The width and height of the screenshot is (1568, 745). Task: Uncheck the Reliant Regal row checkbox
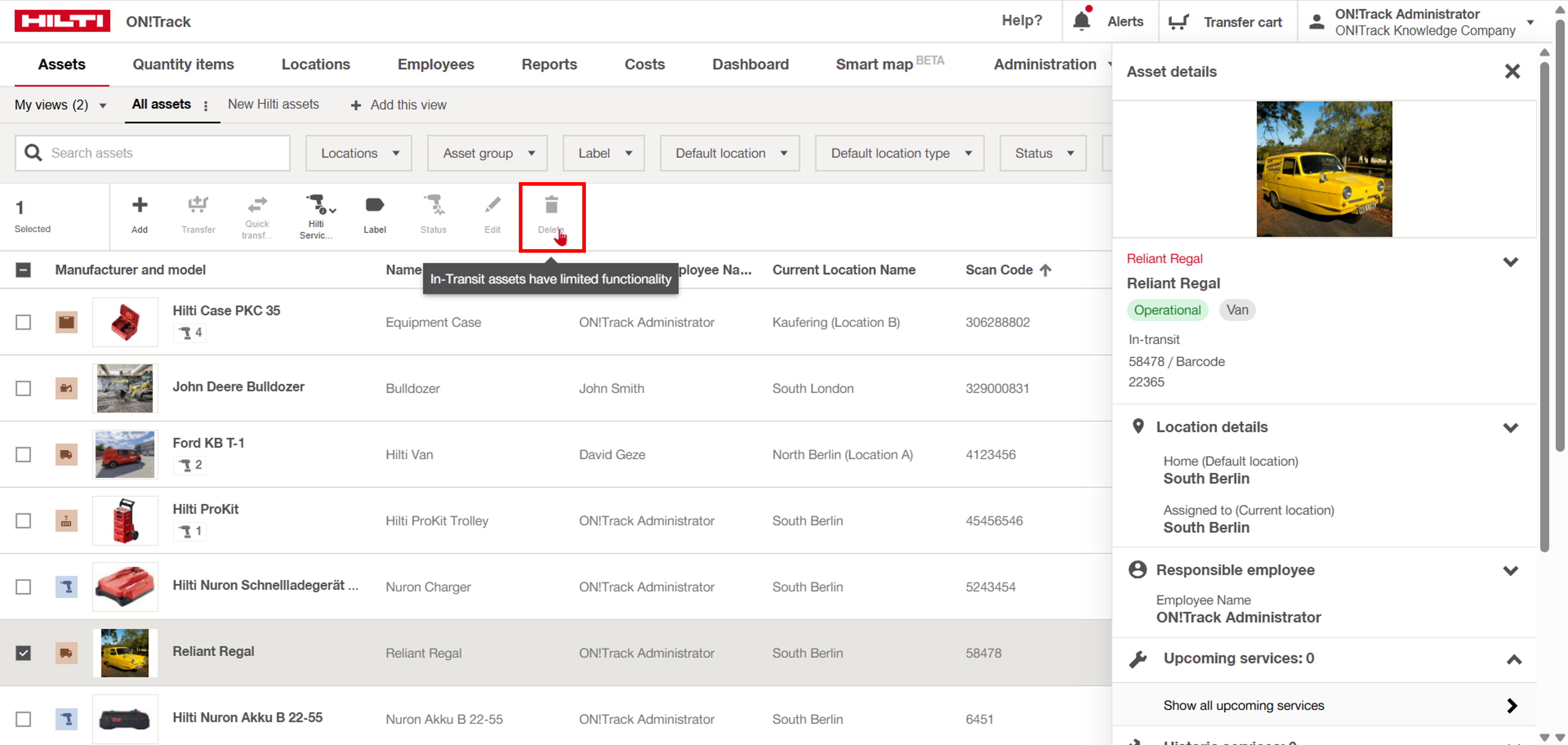click(23, 652)
